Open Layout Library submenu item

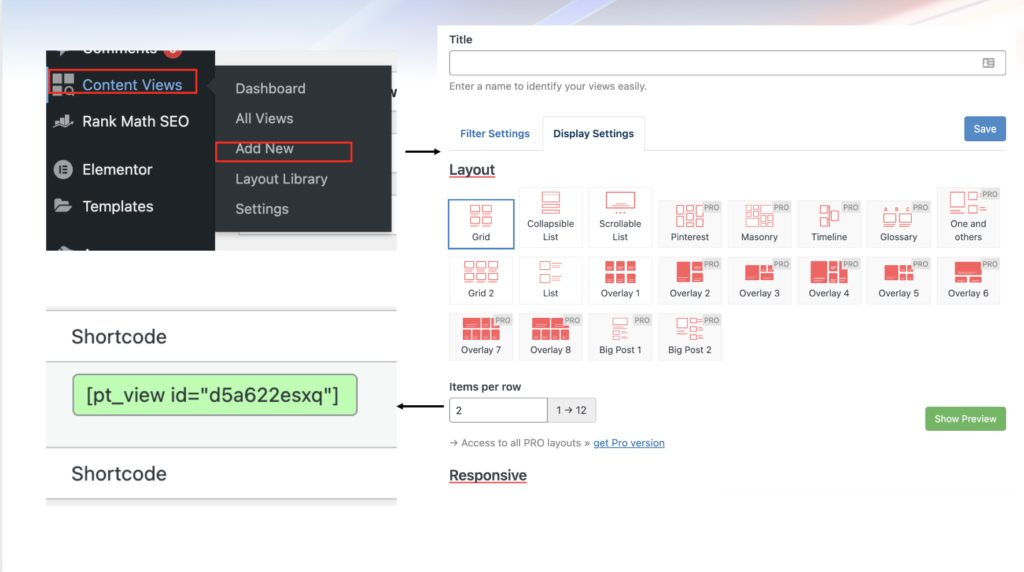click(x=281, y=179)
